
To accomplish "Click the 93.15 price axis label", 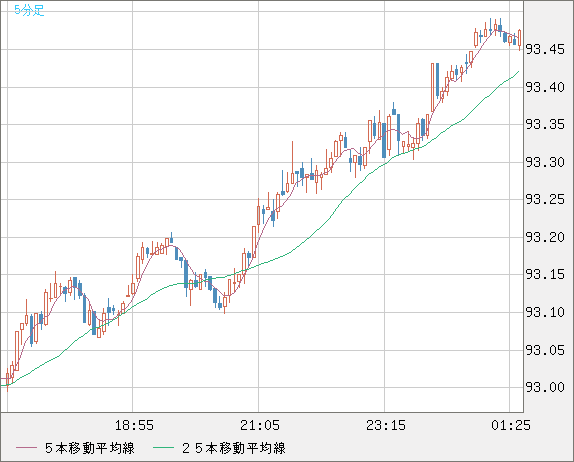I will (x=545, y=275).
